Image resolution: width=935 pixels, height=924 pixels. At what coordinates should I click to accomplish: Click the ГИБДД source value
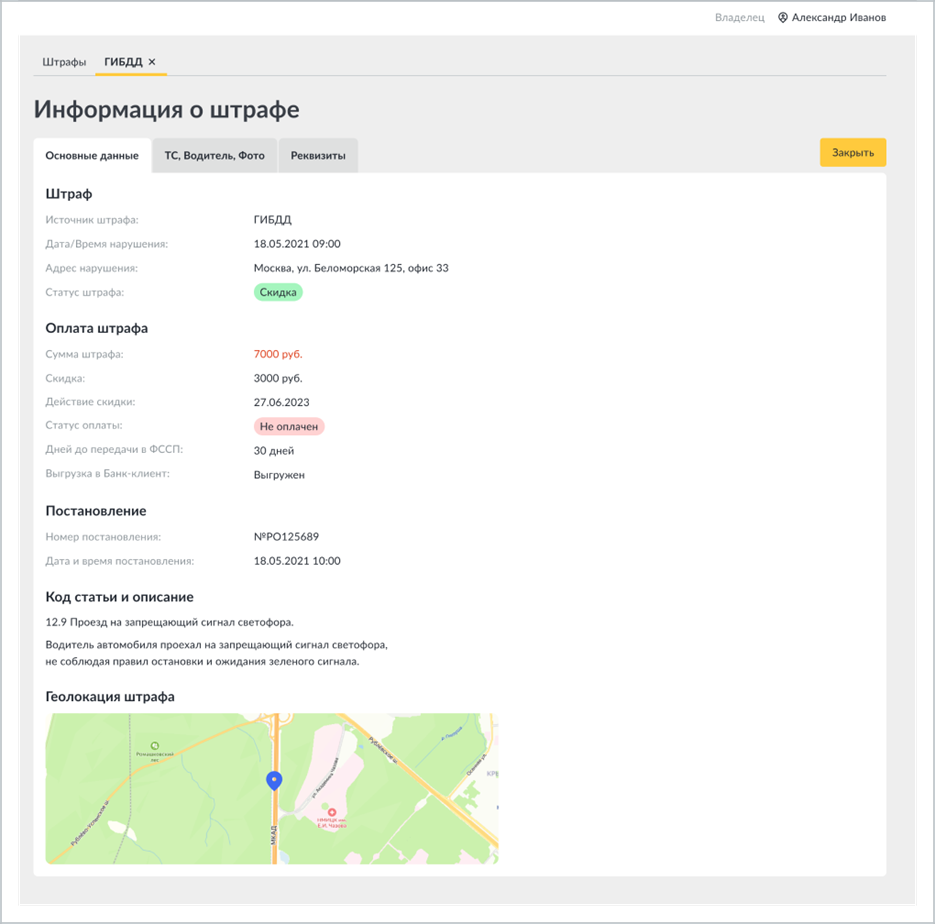click(273, 219)
